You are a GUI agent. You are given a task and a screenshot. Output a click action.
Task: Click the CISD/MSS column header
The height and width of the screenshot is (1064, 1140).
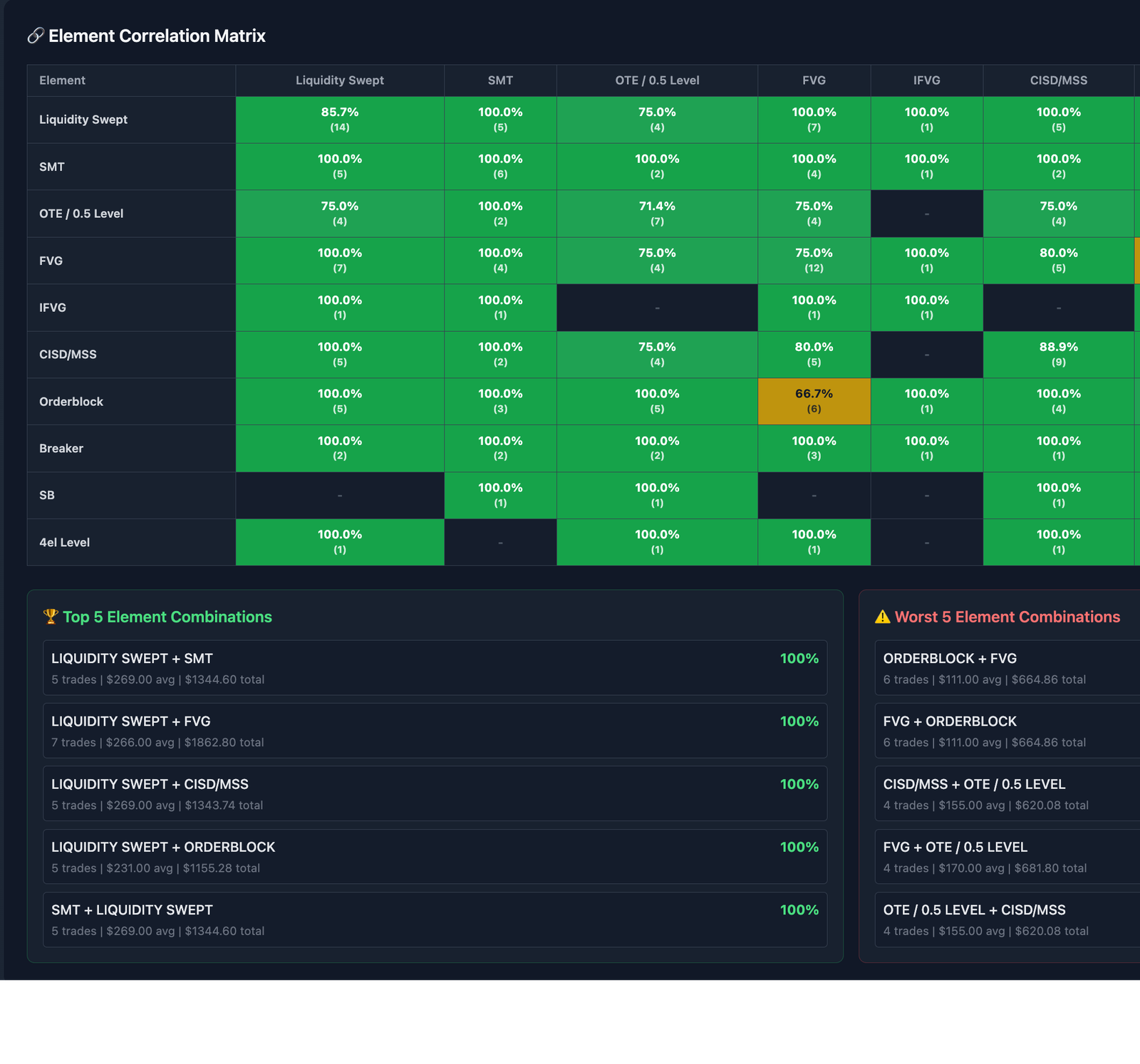click(1059, 80)
